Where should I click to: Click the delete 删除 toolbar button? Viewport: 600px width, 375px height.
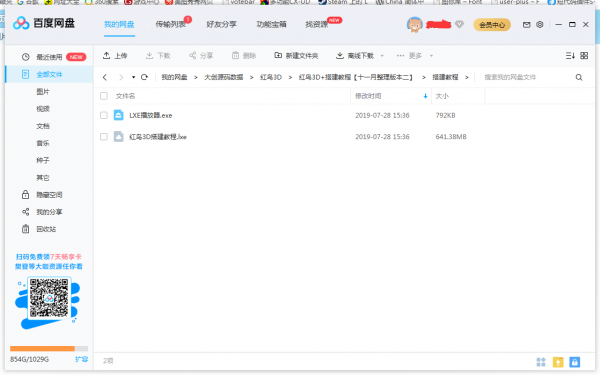point(244,56)
